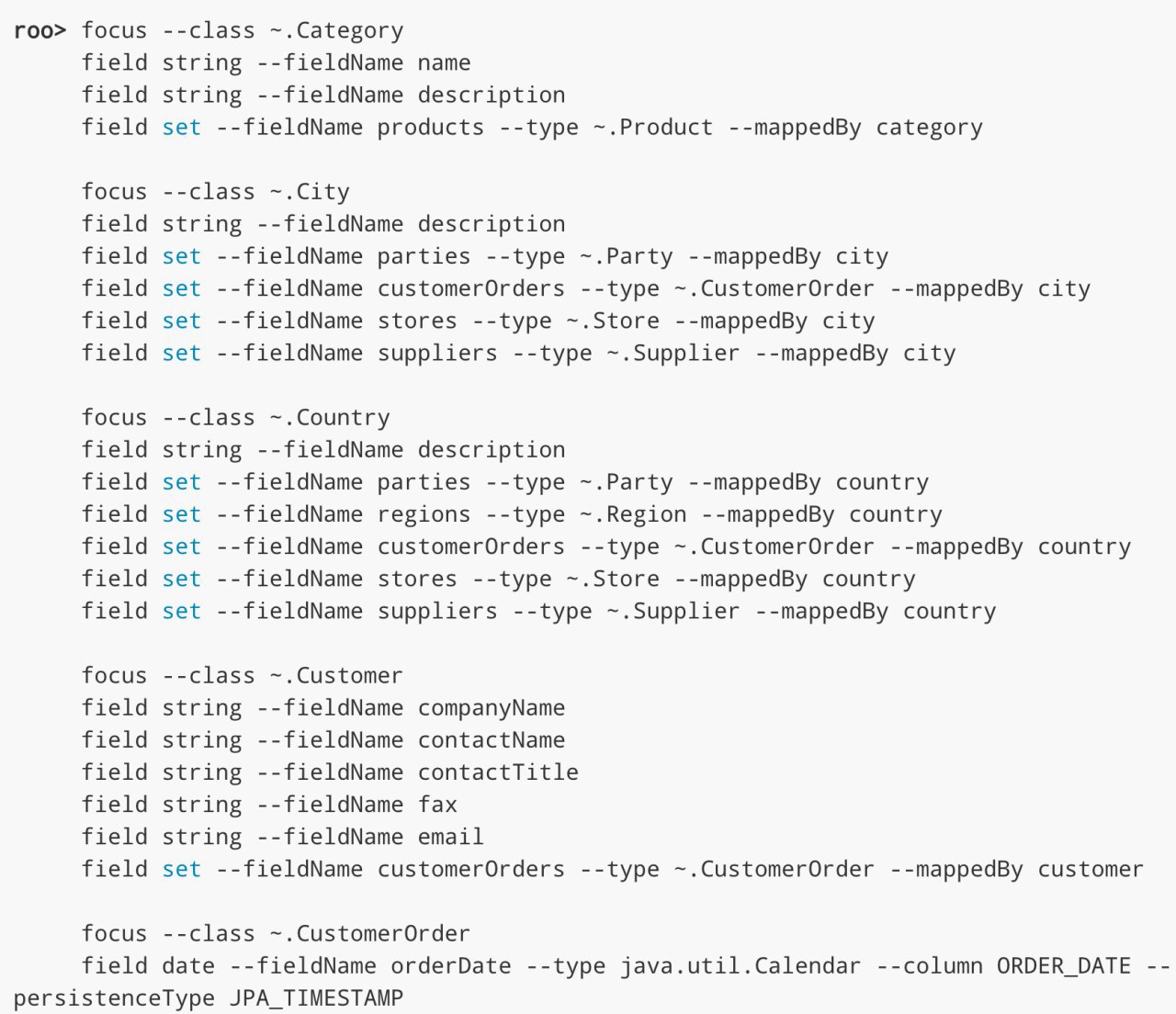Click the fieldName value 'name'
Viewport: 1176px width, 1014px height.
pos(444,62)
